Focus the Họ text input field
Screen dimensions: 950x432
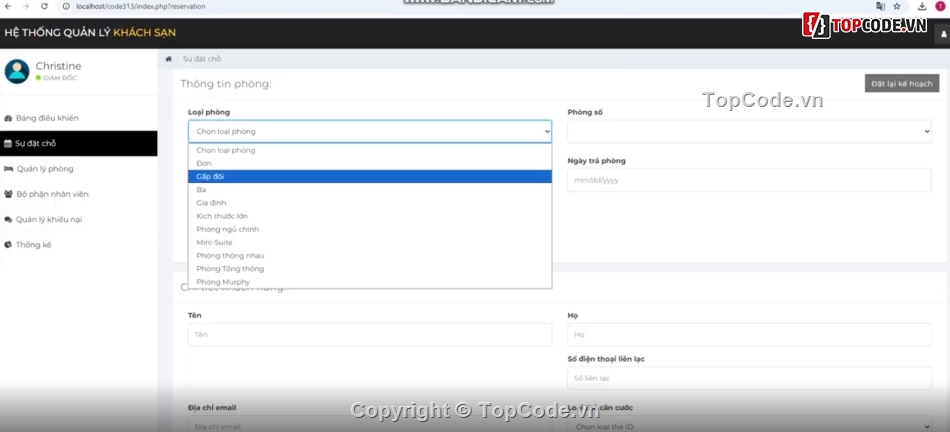tap(748, 335)
